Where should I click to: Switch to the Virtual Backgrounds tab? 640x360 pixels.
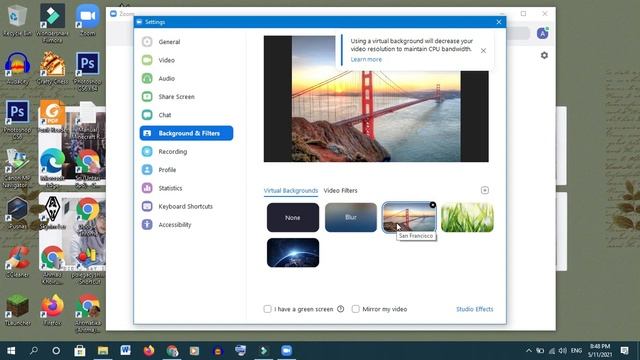point(291,191)
